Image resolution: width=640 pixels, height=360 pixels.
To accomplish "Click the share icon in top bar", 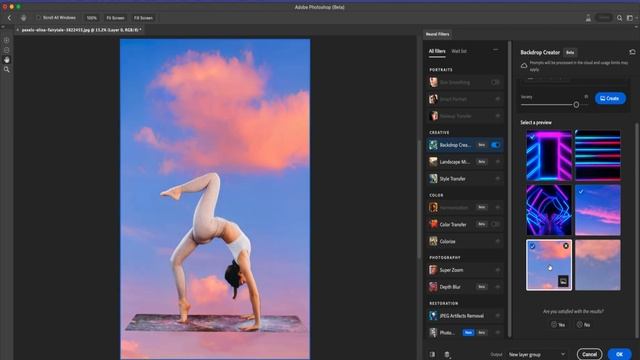I will click(x=588, y=18).
